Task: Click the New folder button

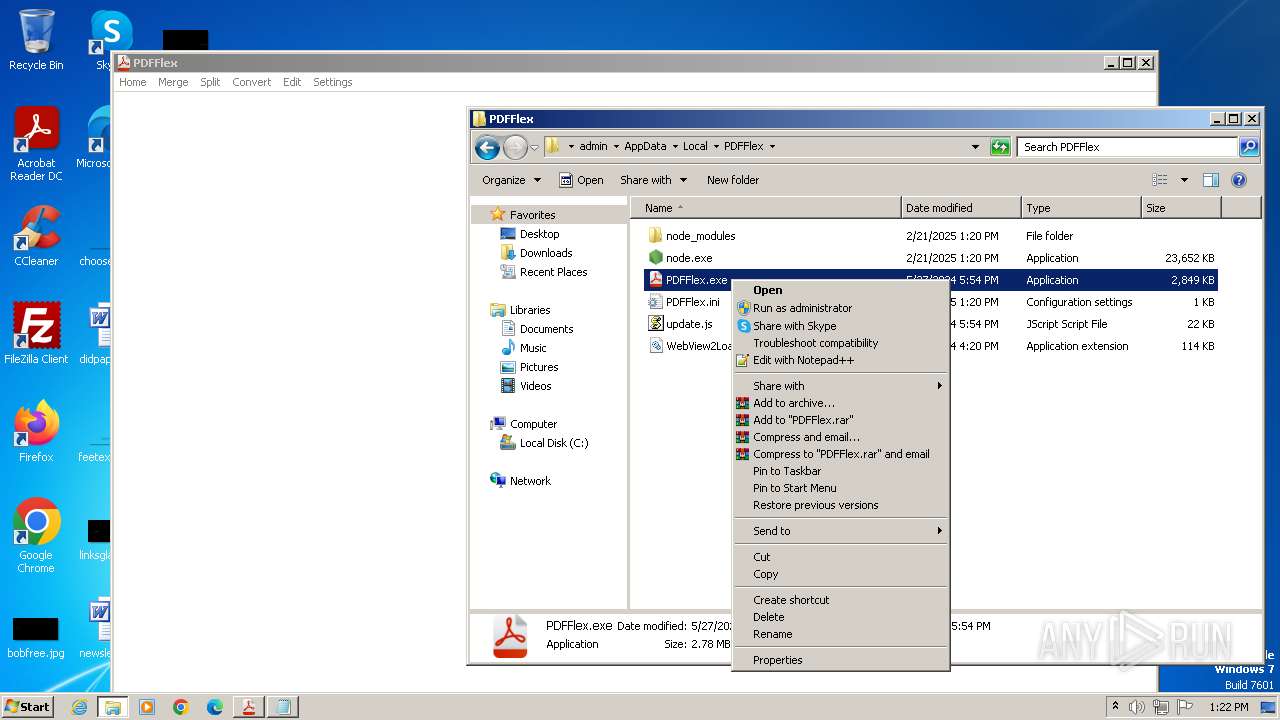Action: pos(733,180)
